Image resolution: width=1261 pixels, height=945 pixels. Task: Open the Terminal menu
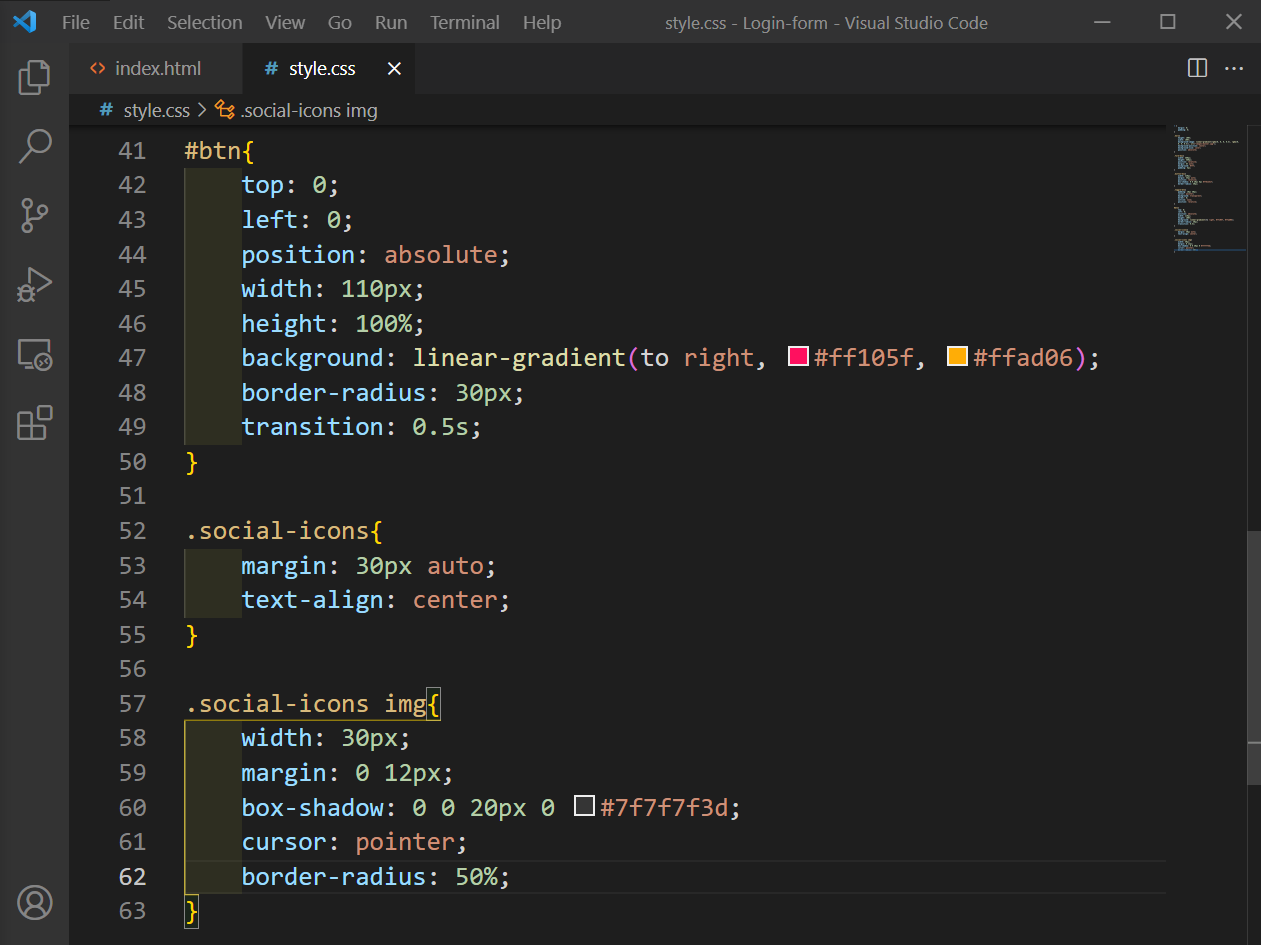coord(466,22)
